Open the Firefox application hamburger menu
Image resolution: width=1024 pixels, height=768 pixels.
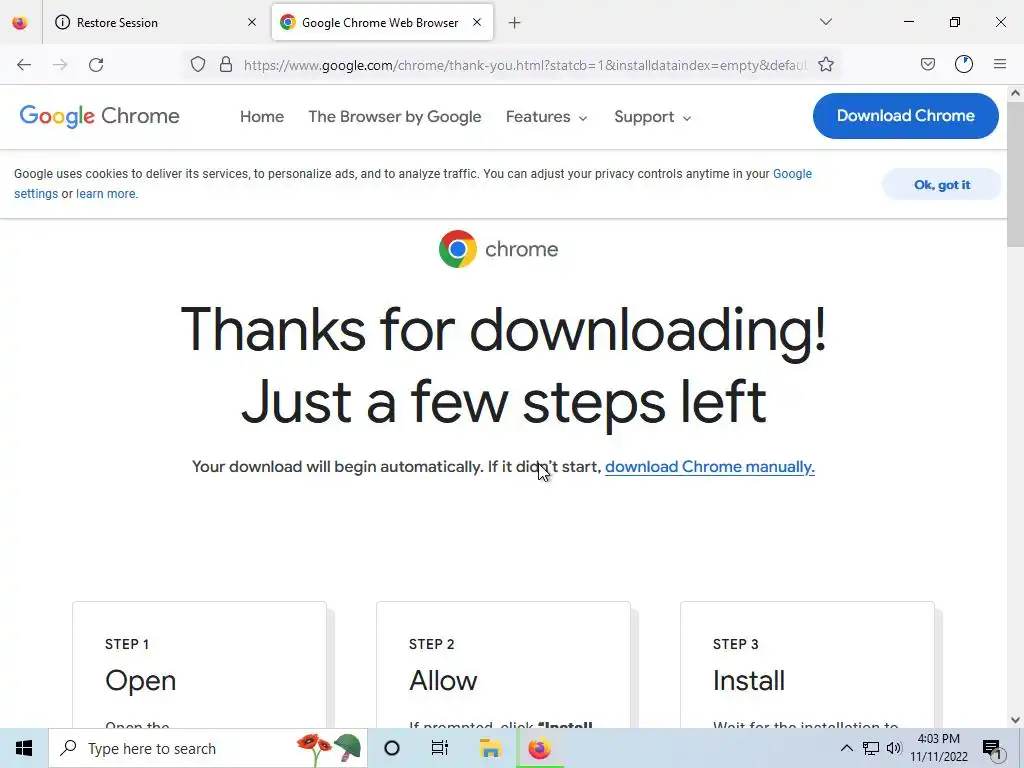pyautogui.click(x=1000, y=64)
